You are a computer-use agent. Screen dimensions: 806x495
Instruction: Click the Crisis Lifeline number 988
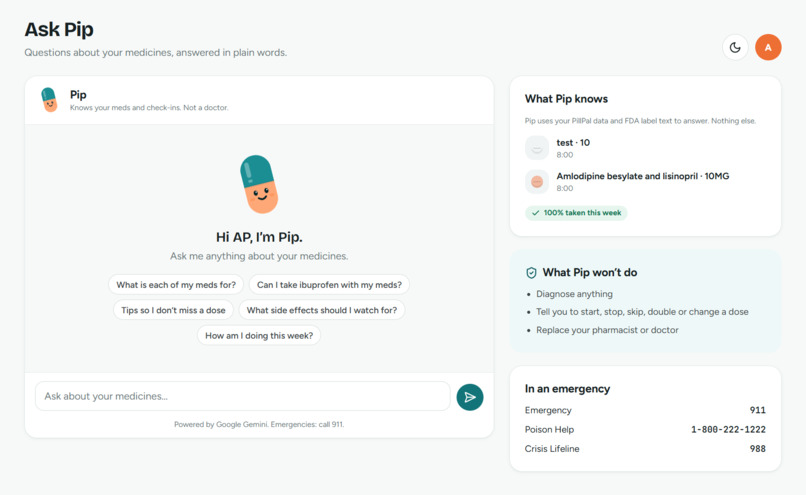click(x=758, y=449)
